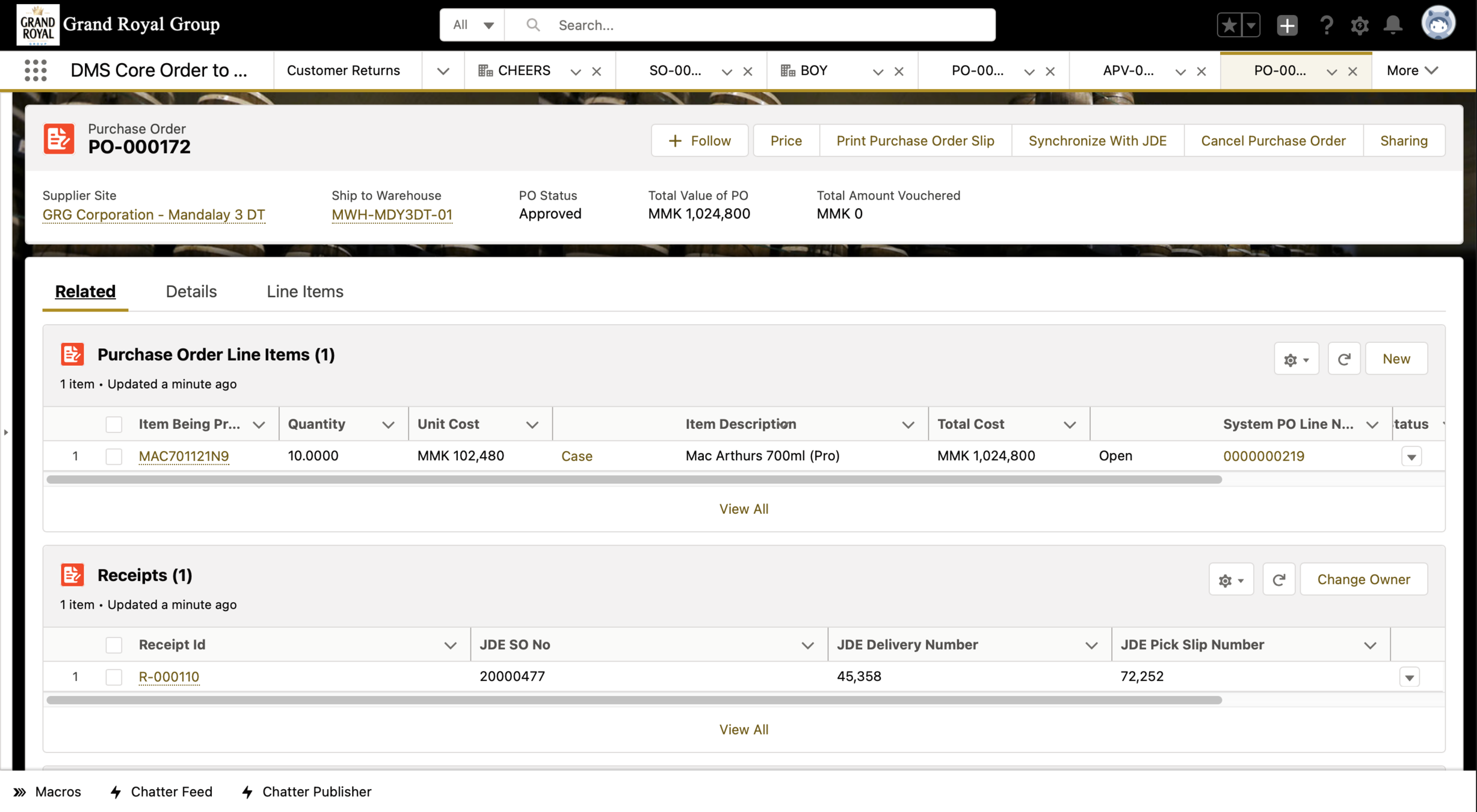1477x812 pixels.
Task: Check the R-000110 row checkbox
Action: click(x=114, y=677)
